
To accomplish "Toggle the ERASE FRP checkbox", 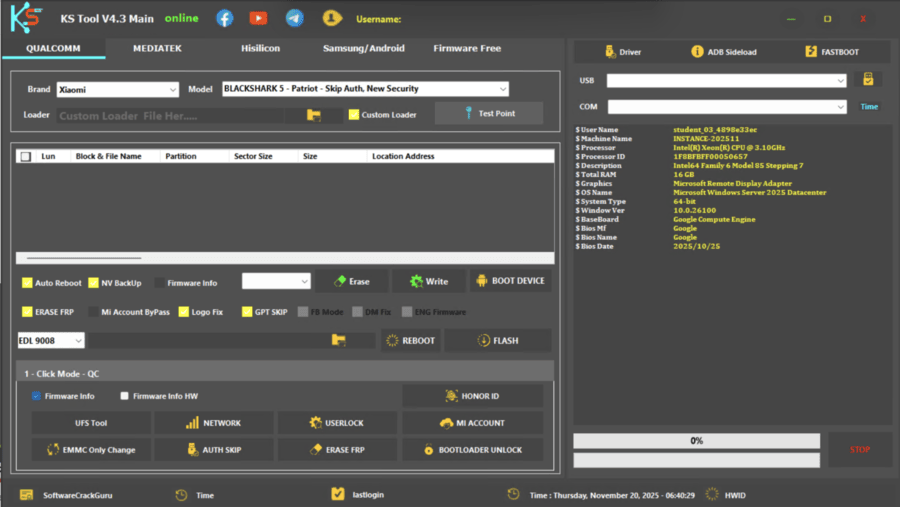I will click(27, 312).
